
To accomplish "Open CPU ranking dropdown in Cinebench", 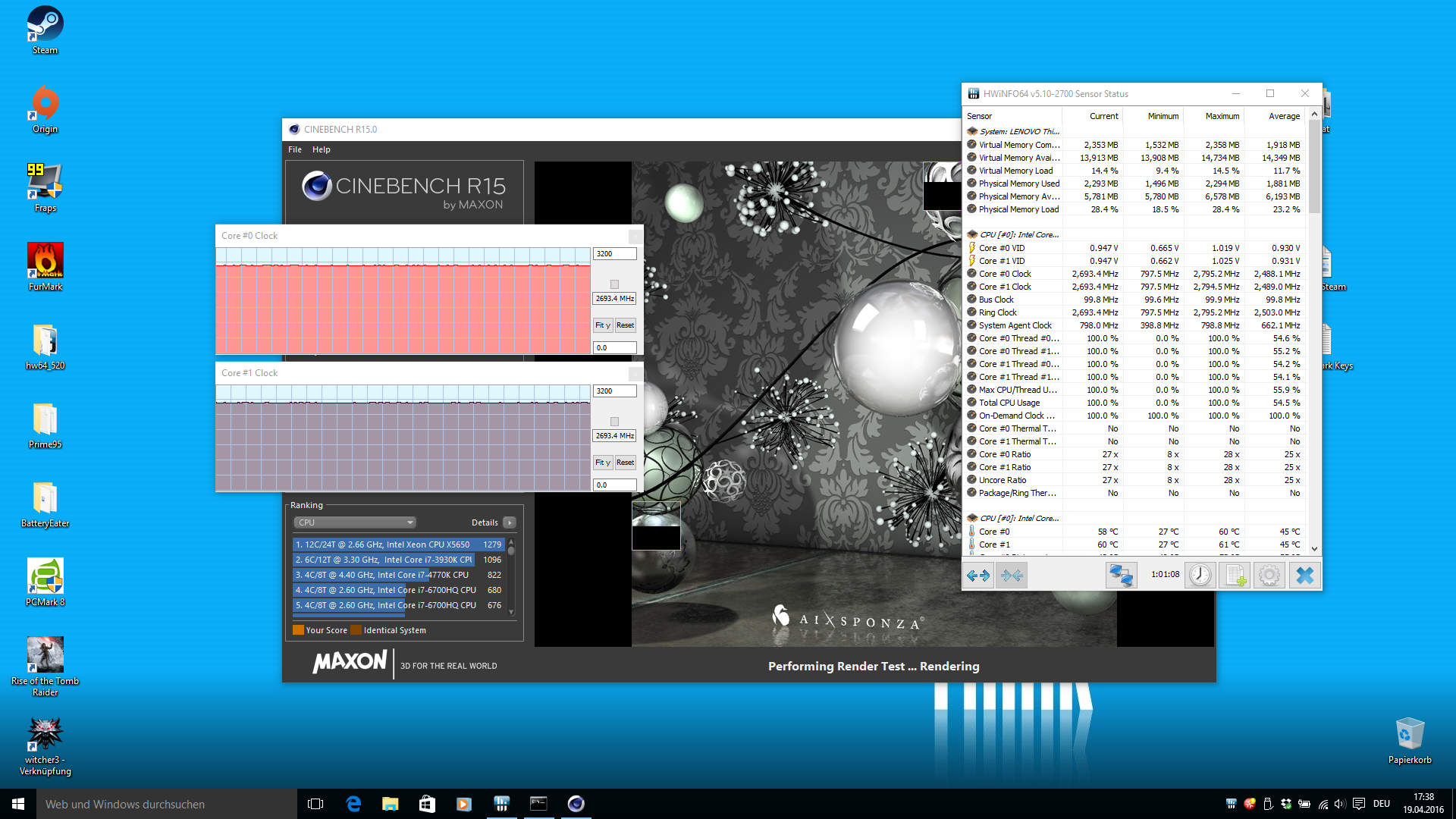I will click(x=355, y=522).
